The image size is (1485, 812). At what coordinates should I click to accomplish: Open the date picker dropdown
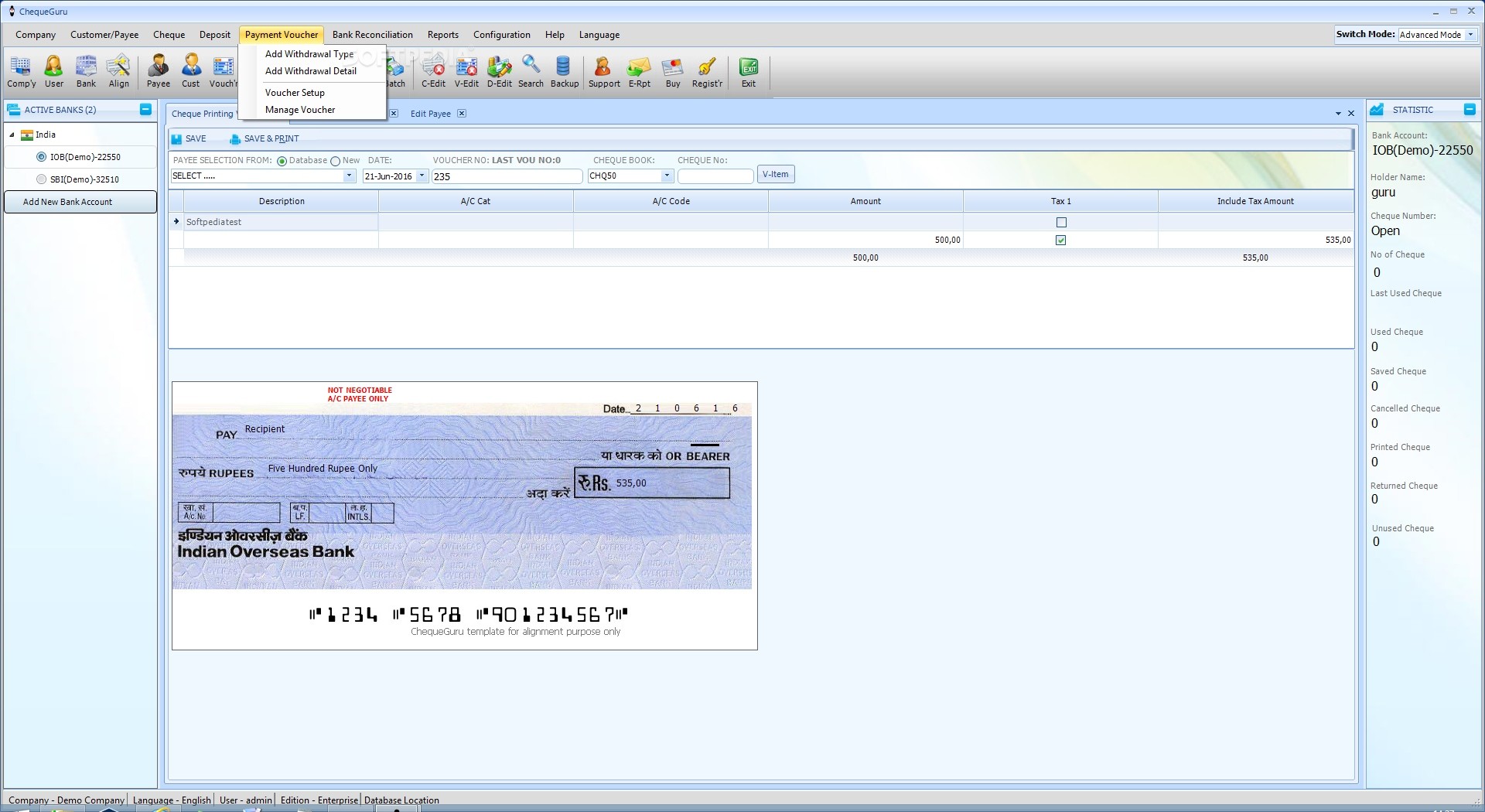point(422,176)
